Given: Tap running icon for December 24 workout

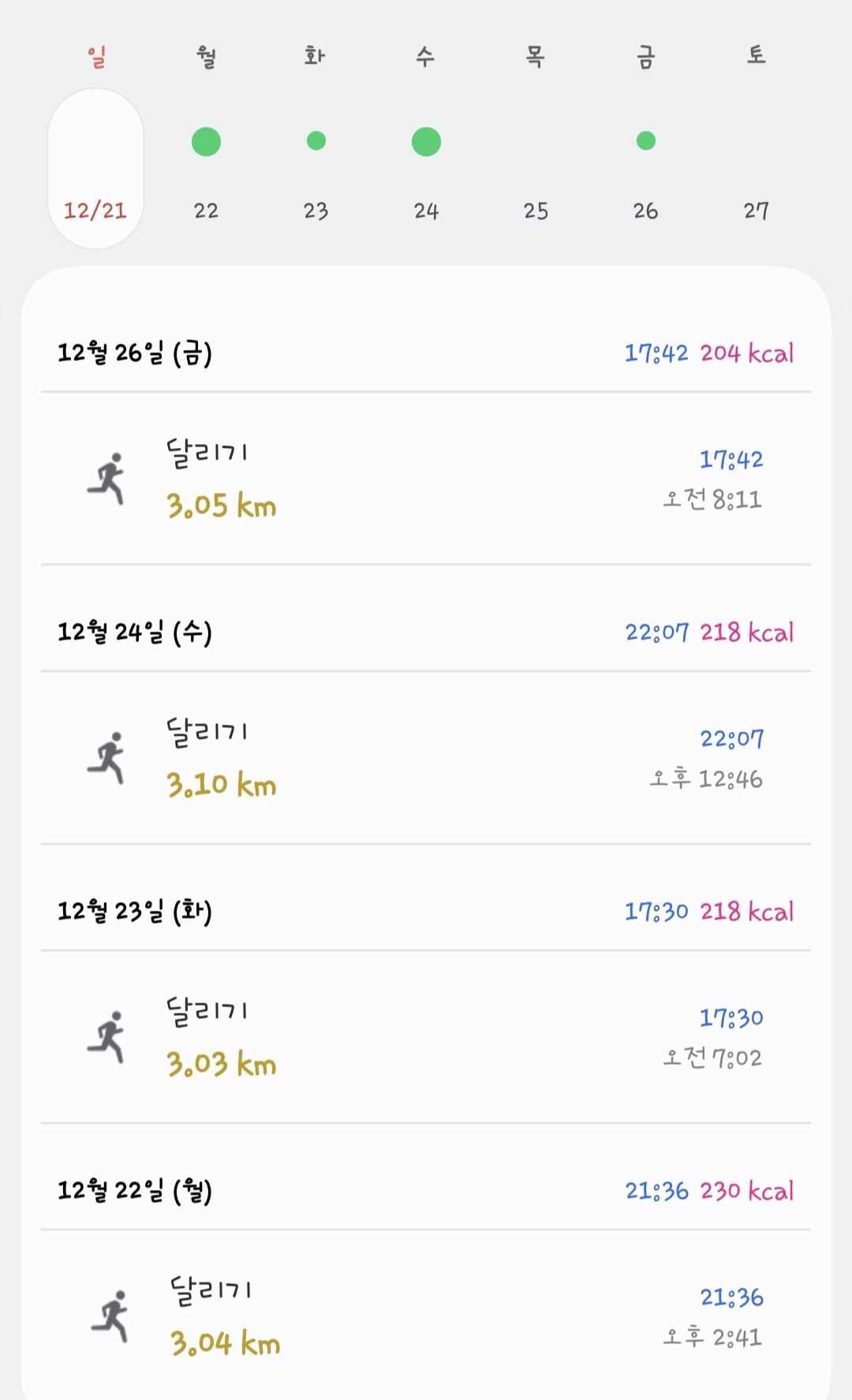Looking at the screenshot, I should (x=107, y=757).
